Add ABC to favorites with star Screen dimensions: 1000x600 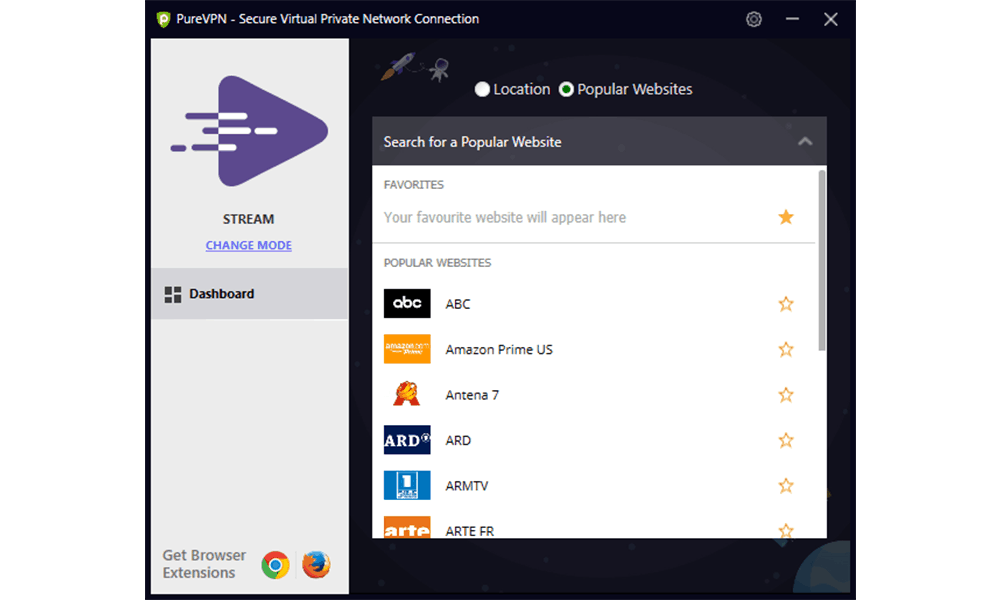click(786, 304)
